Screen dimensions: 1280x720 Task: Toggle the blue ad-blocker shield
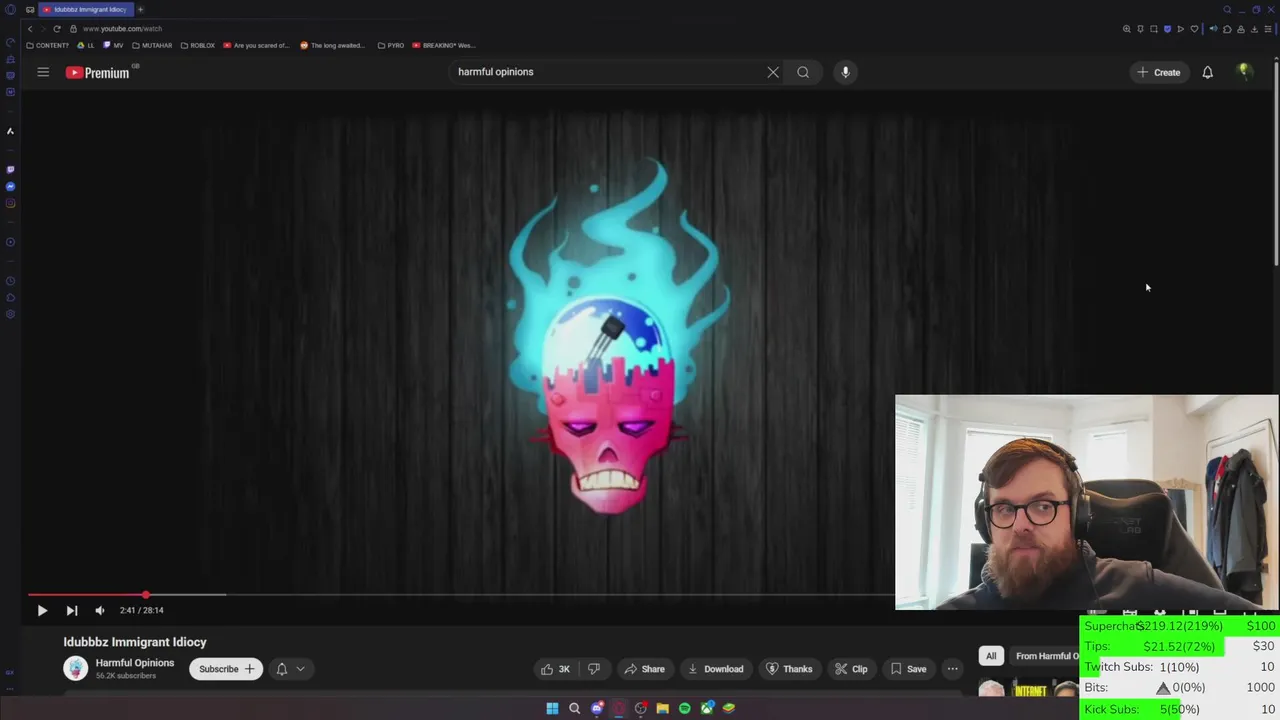1167,29
